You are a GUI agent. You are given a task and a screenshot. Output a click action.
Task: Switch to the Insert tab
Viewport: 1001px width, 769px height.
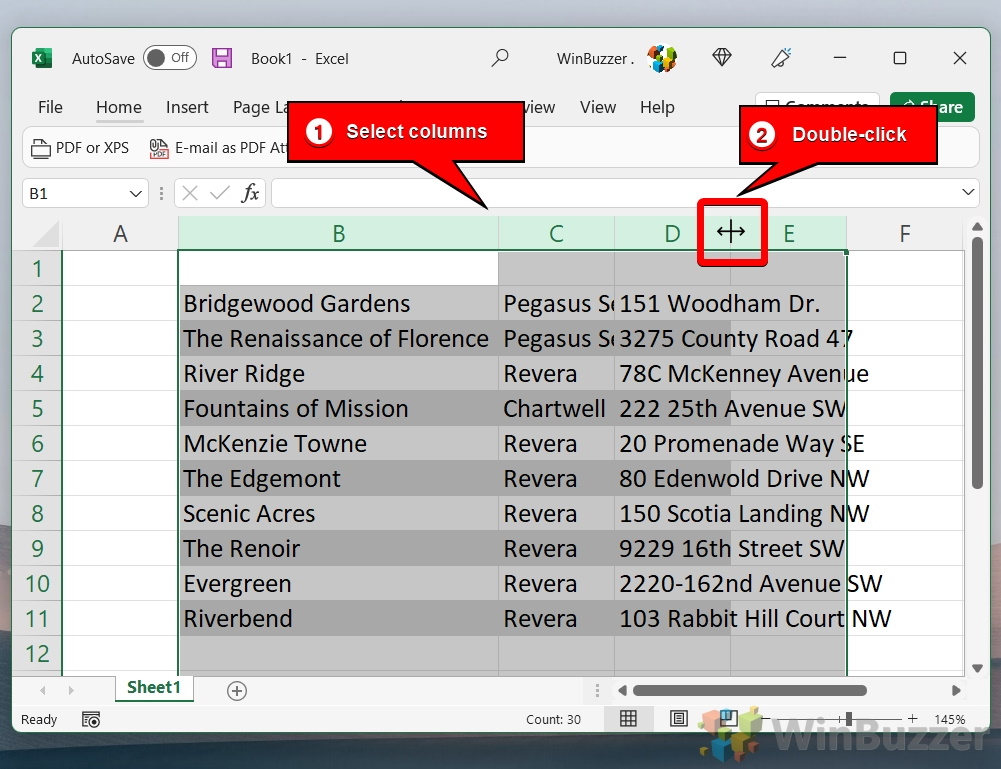pos(186,107)
